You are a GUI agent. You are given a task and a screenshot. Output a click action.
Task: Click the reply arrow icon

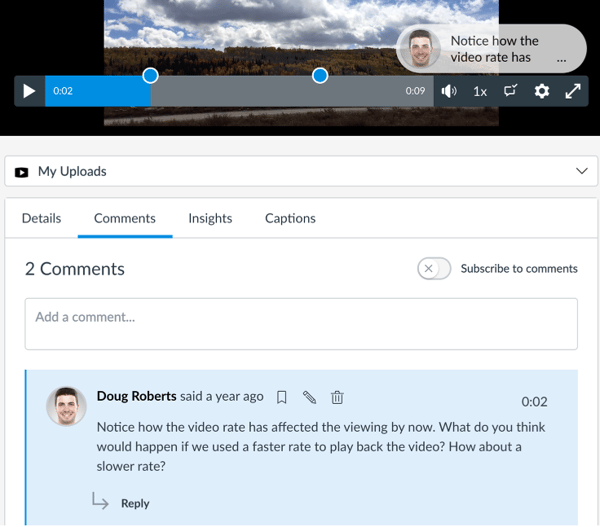click(100, 501)
